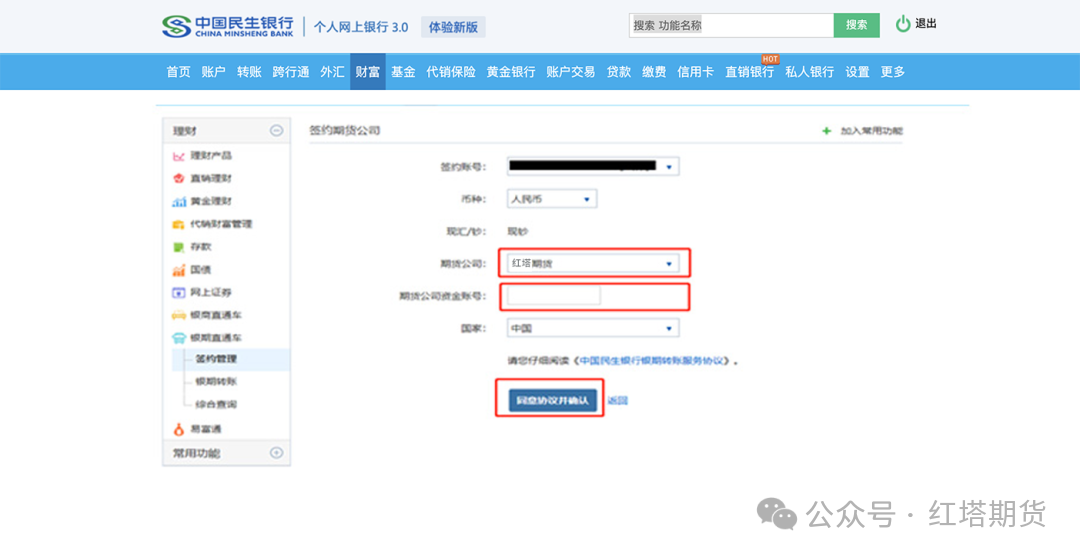Open the 代销保险 menu
Screen dimensions: 1080x557
pyautogui.click(x=451, y=72)
